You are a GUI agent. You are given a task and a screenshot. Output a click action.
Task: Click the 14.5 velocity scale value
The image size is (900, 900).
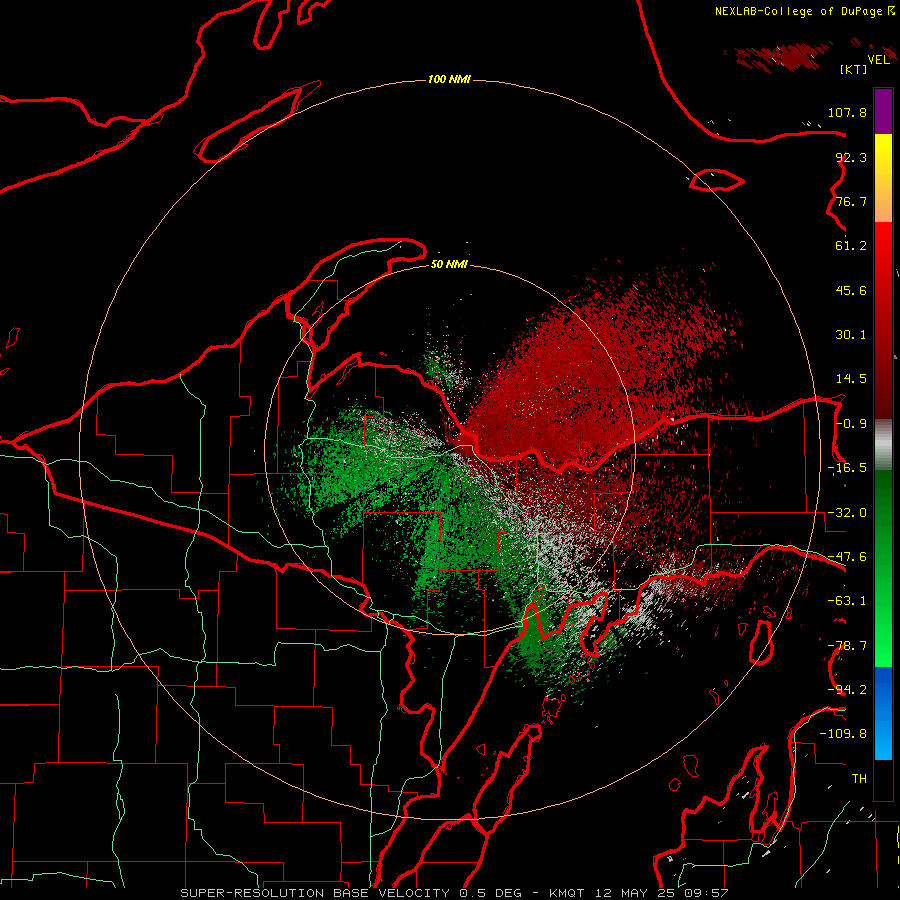tap(851, 379)
